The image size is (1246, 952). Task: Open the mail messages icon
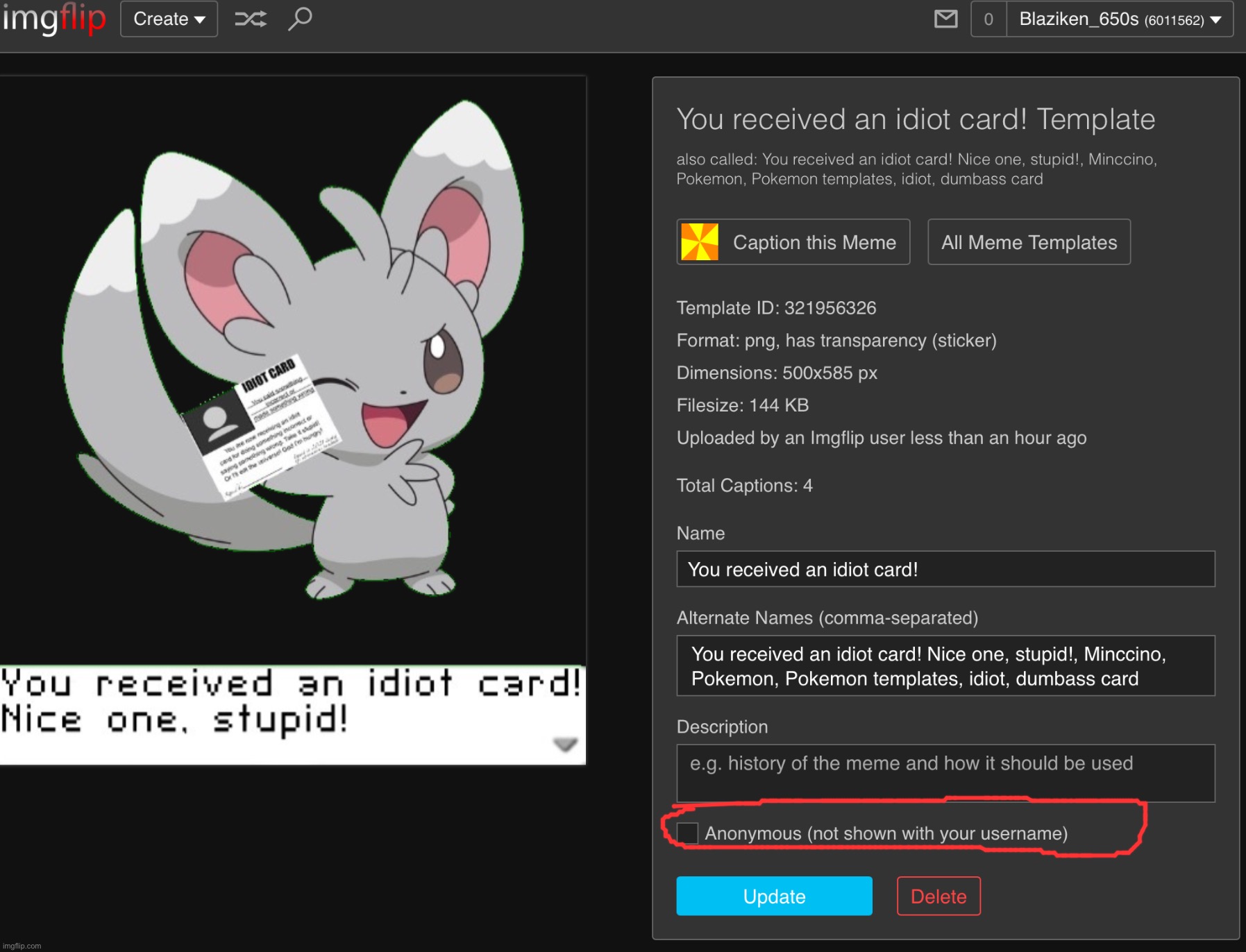945,19
